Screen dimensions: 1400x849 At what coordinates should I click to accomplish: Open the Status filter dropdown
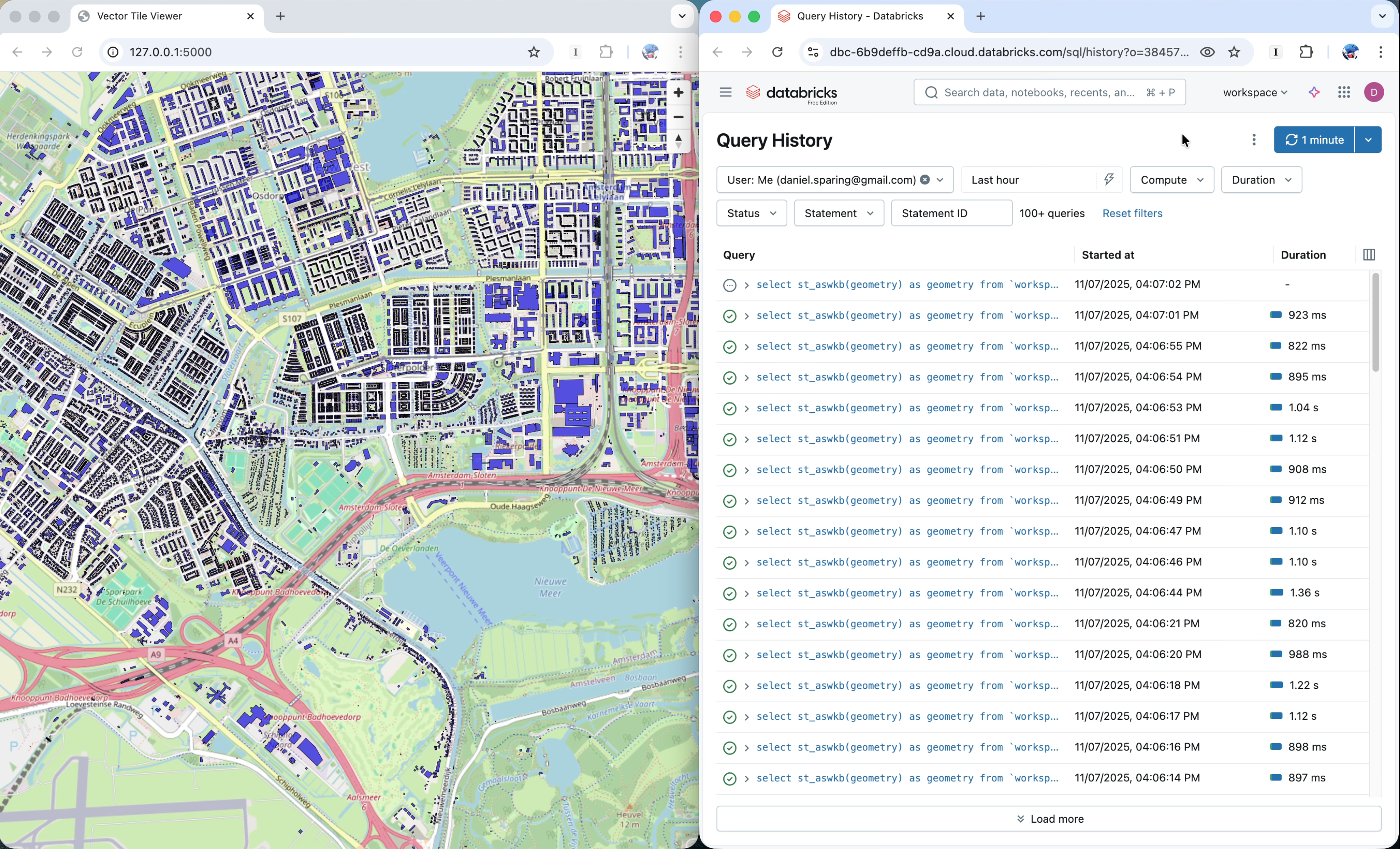click(751, 214)
